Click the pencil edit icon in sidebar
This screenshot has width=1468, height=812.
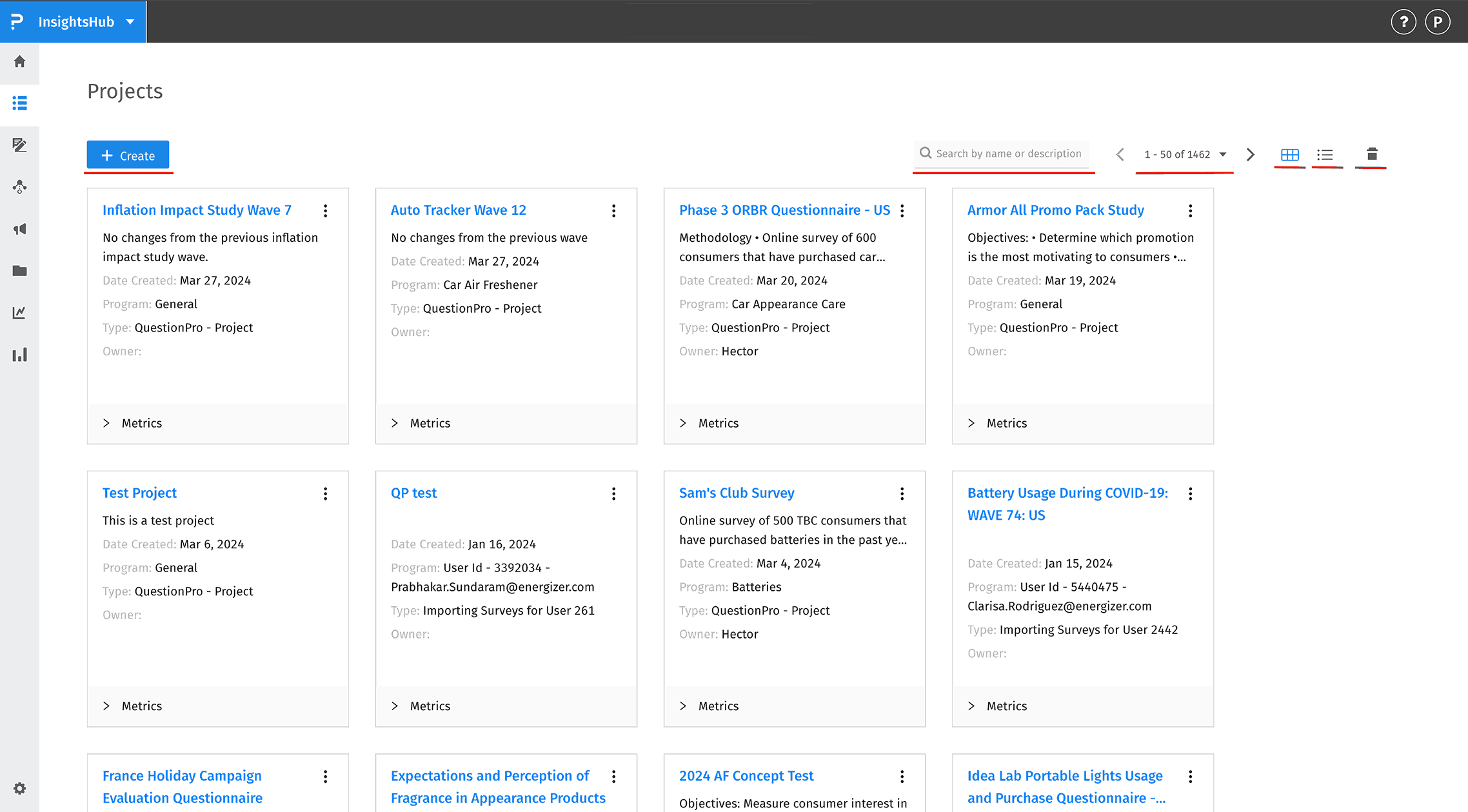point(19,145)
